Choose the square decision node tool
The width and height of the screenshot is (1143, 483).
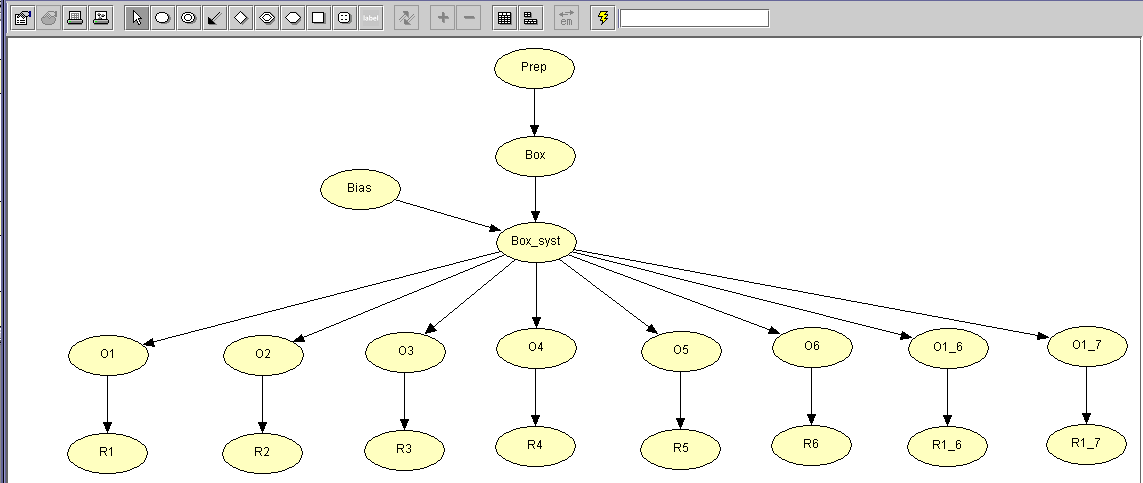pos(318,18)
